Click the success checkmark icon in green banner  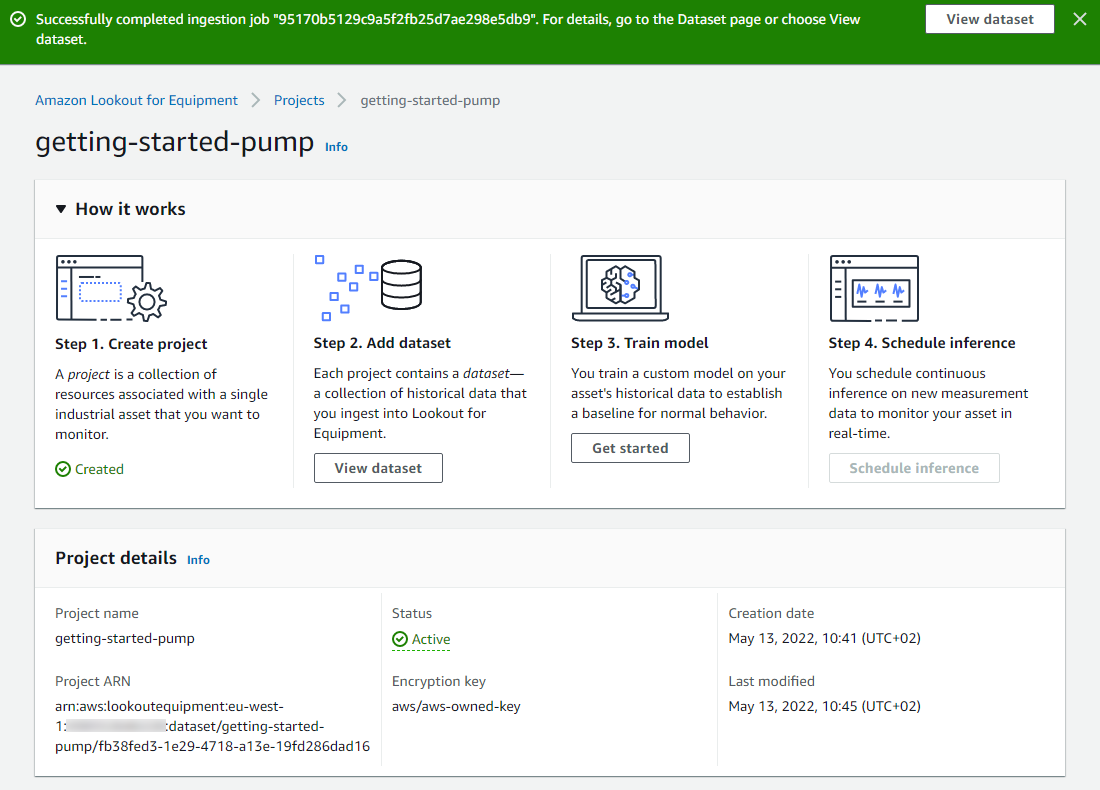[x=18, y=19]
